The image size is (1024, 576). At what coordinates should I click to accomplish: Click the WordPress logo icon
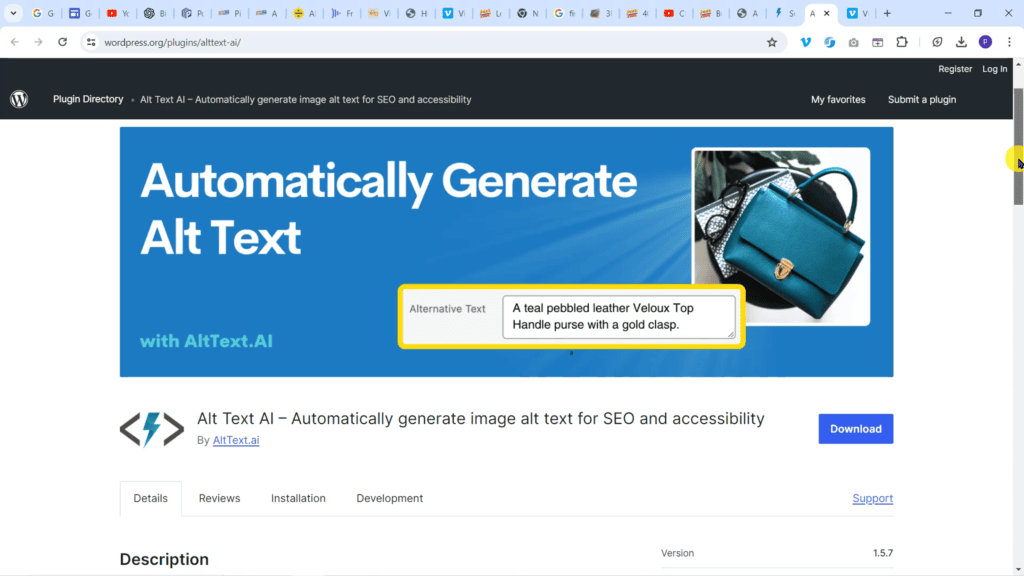tap(19, 99)
